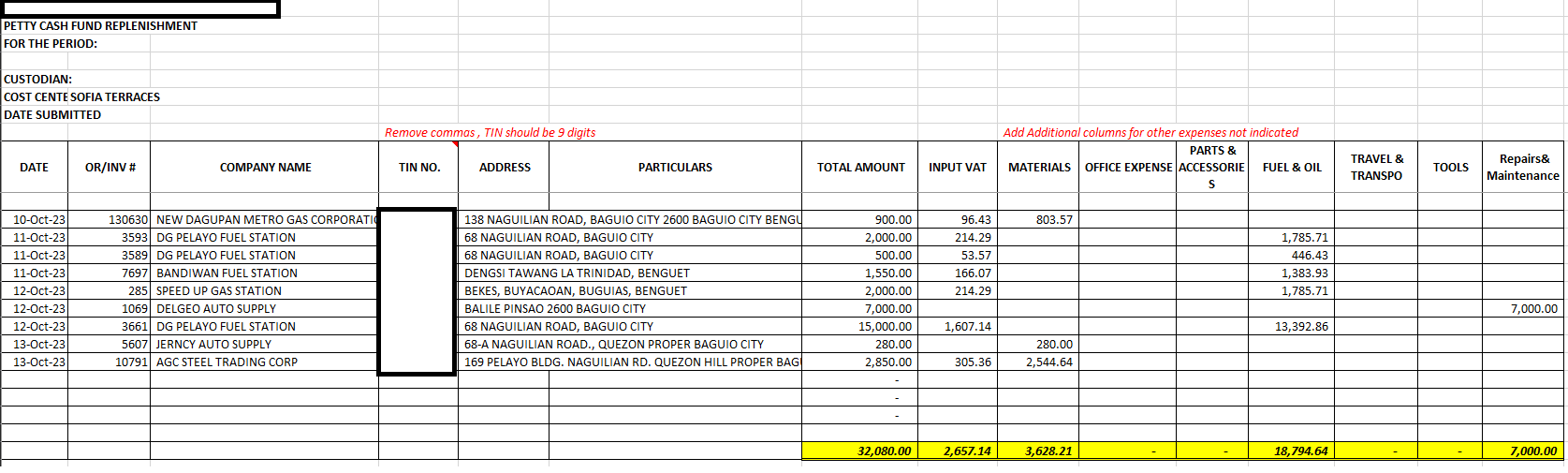The height and width of the screenshot is (473, 1568).
Task: Click the red TIN should be 9 digits note
Action: coord(490,133)
